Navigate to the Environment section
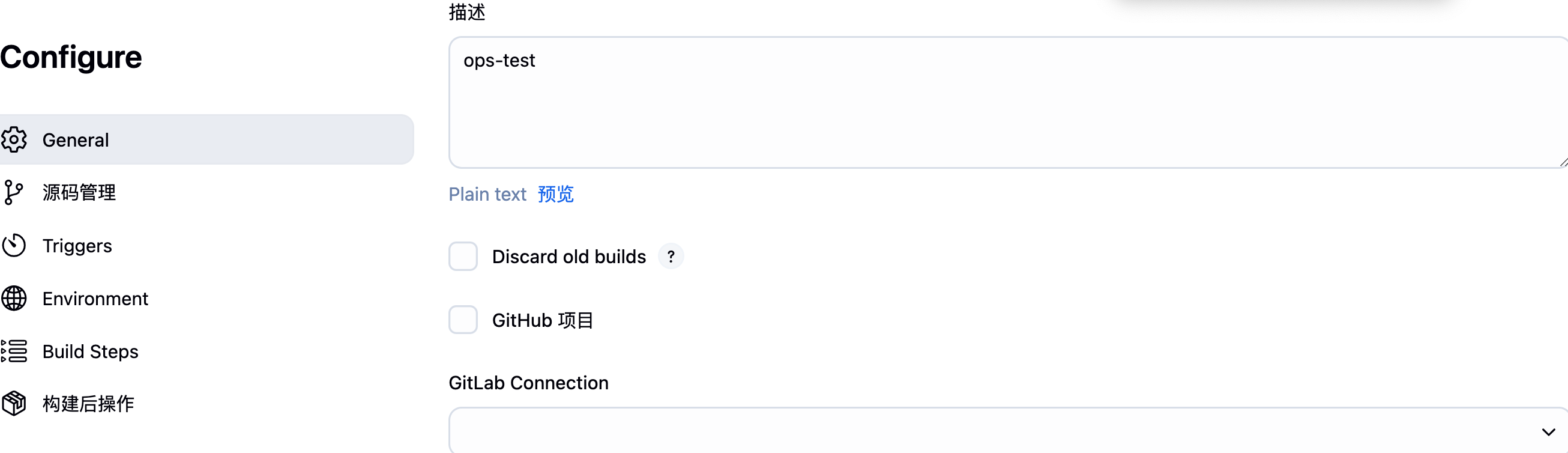The image size is (1568, 453). tap(95, 299)
